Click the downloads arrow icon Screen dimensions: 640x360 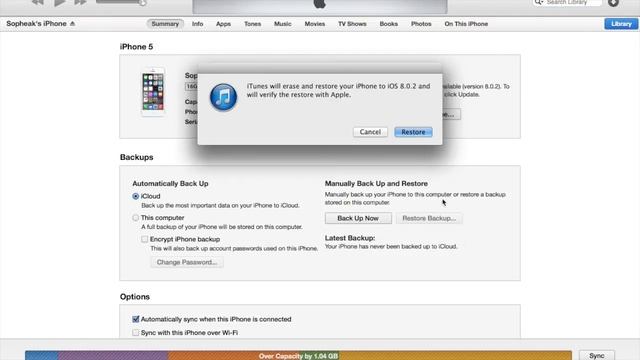[x=613, y=2]
